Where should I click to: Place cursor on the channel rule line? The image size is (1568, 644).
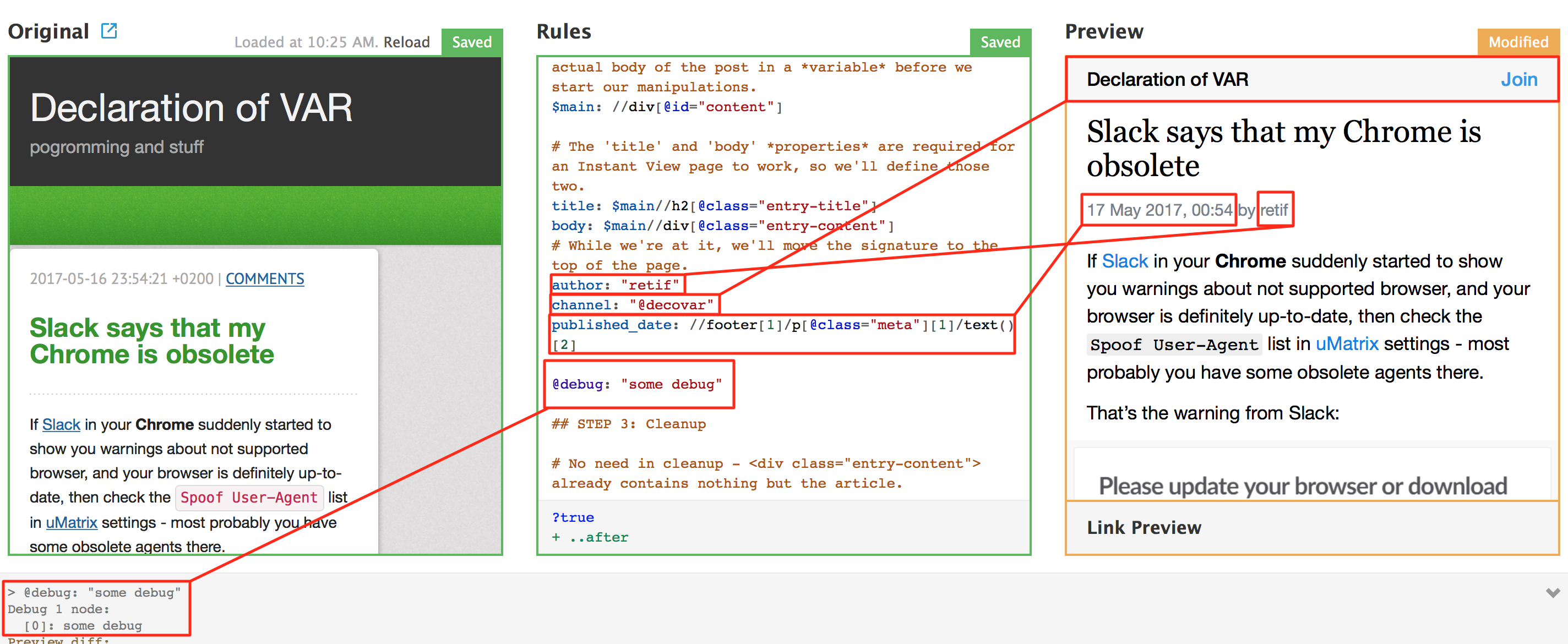(x=633, y=304)
